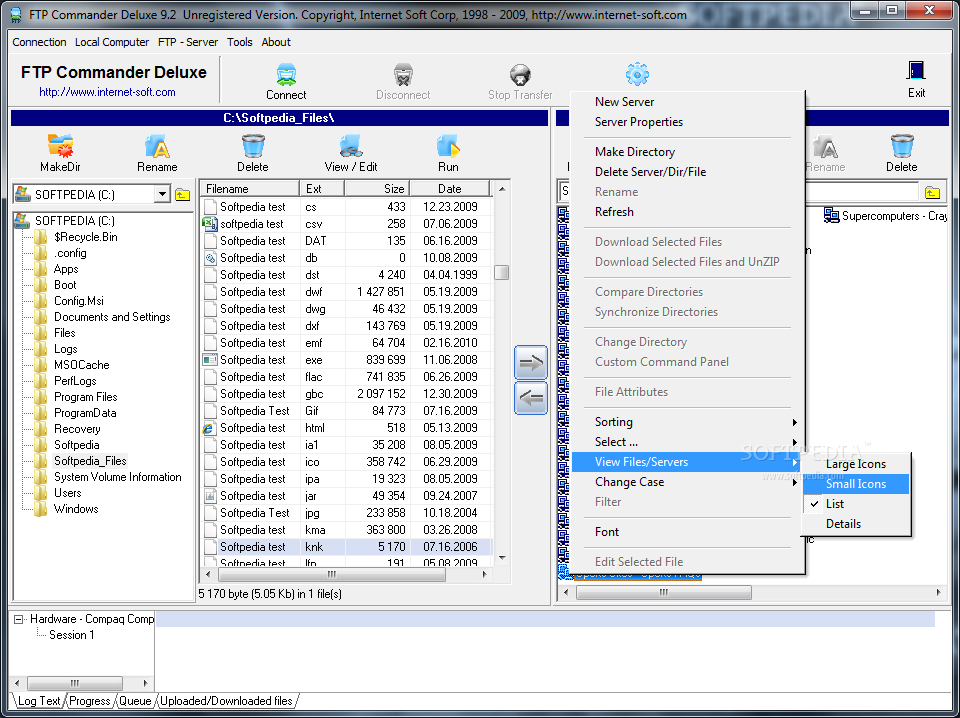Screen dimensions: 960x718
Task: Click the Rename icon in server panel
Action: [825, 147]
